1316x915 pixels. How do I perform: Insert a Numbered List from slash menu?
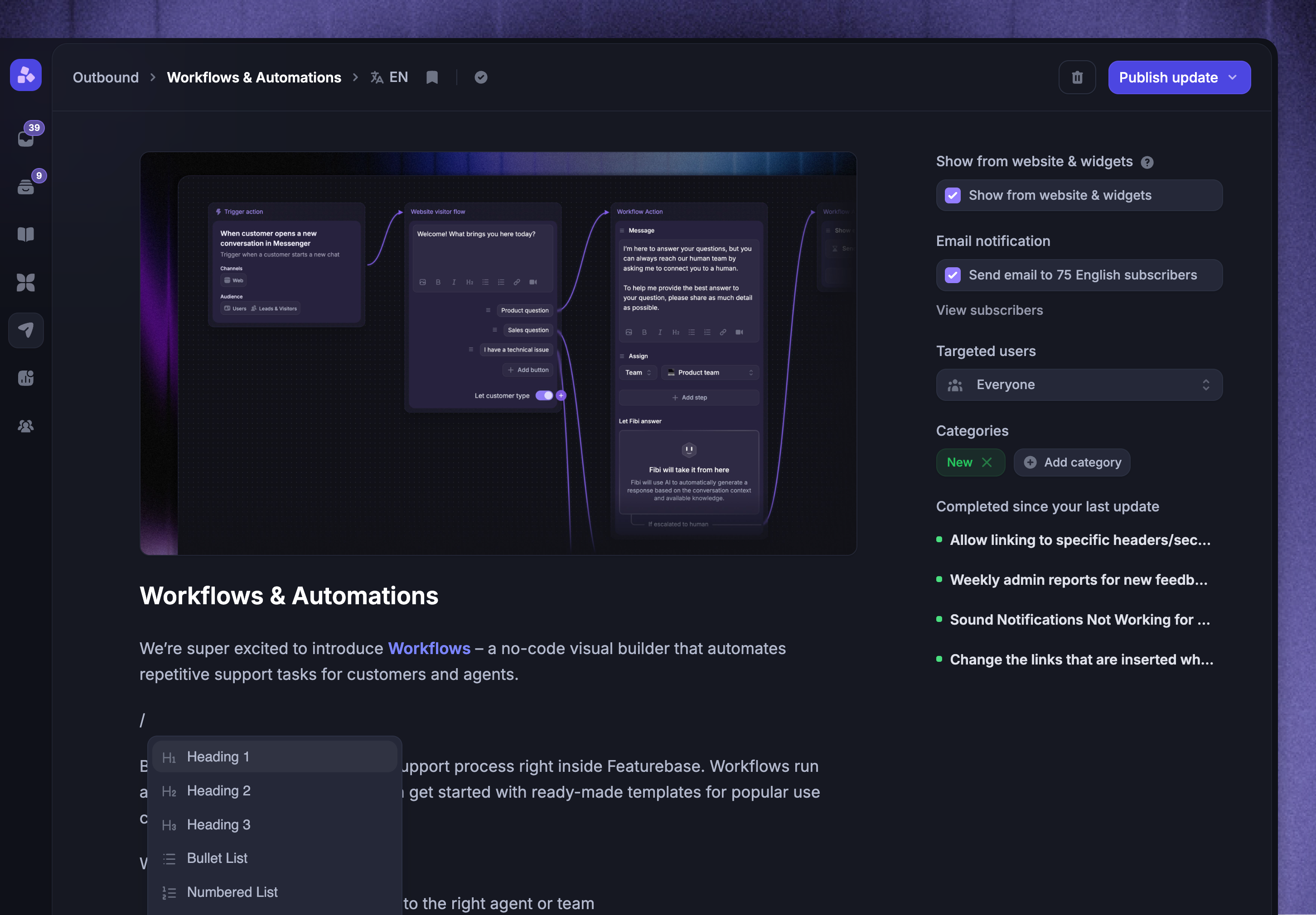[x=275, y=892]
